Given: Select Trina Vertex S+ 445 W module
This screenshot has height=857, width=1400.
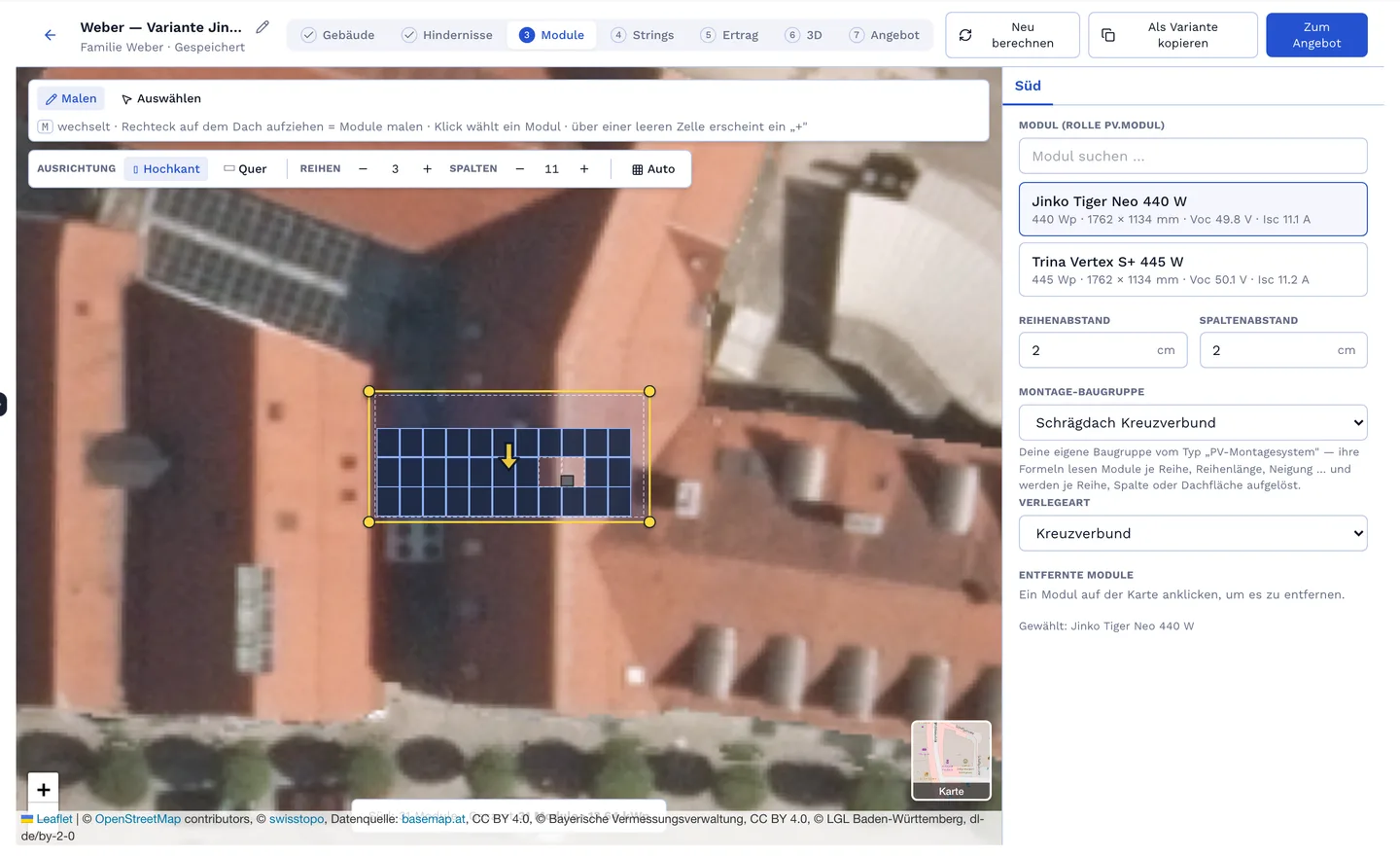Looking at the screenshot, I should click(1193, 269).
